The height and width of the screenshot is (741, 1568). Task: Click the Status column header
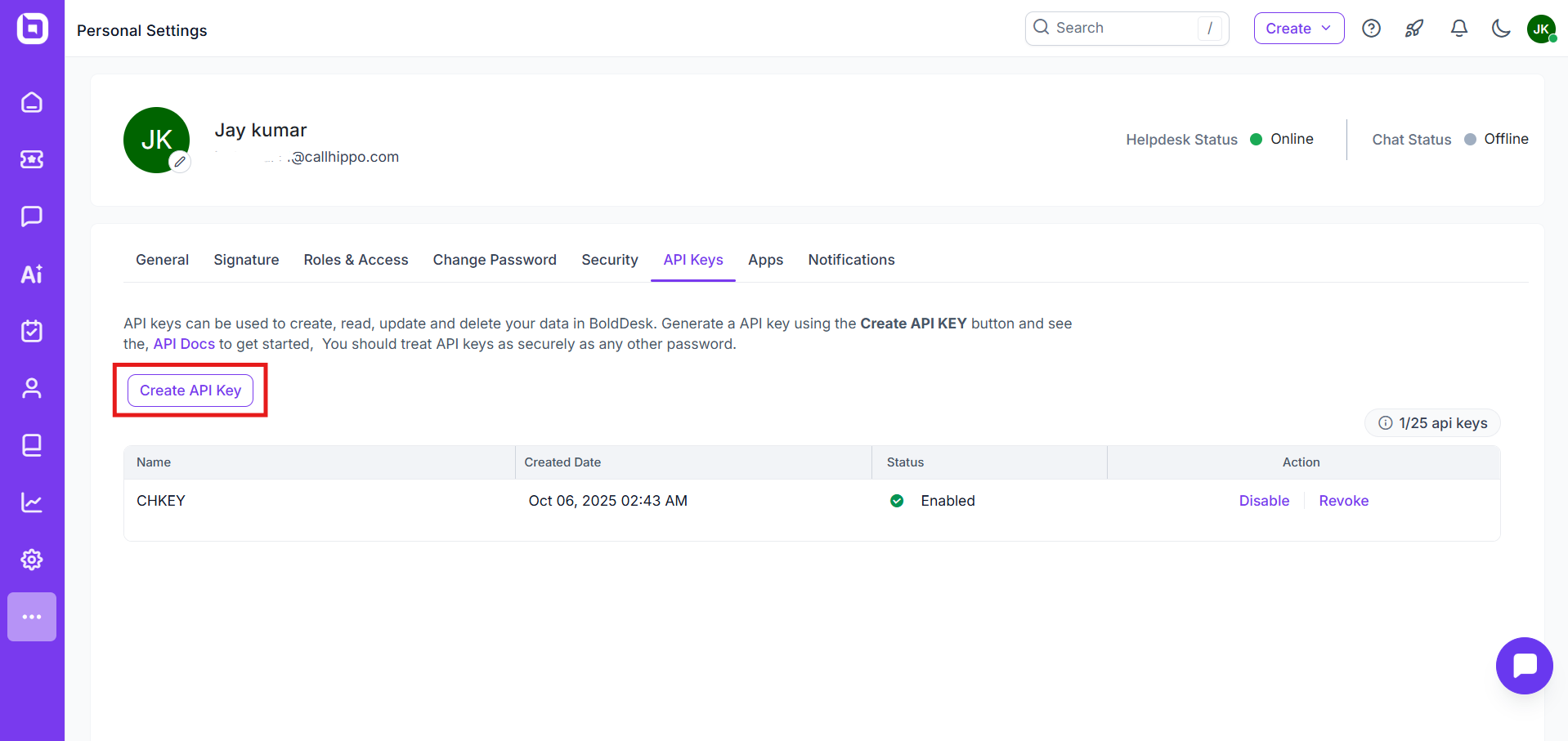[x=905, y=462]
